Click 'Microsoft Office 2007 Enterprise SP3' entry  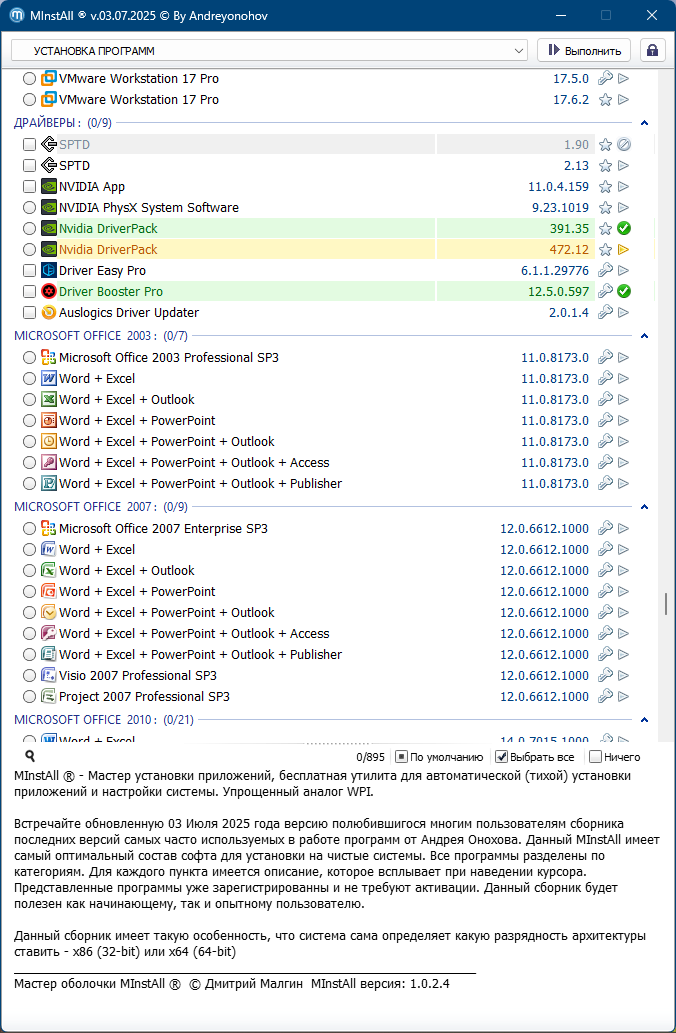coord(163,528)
